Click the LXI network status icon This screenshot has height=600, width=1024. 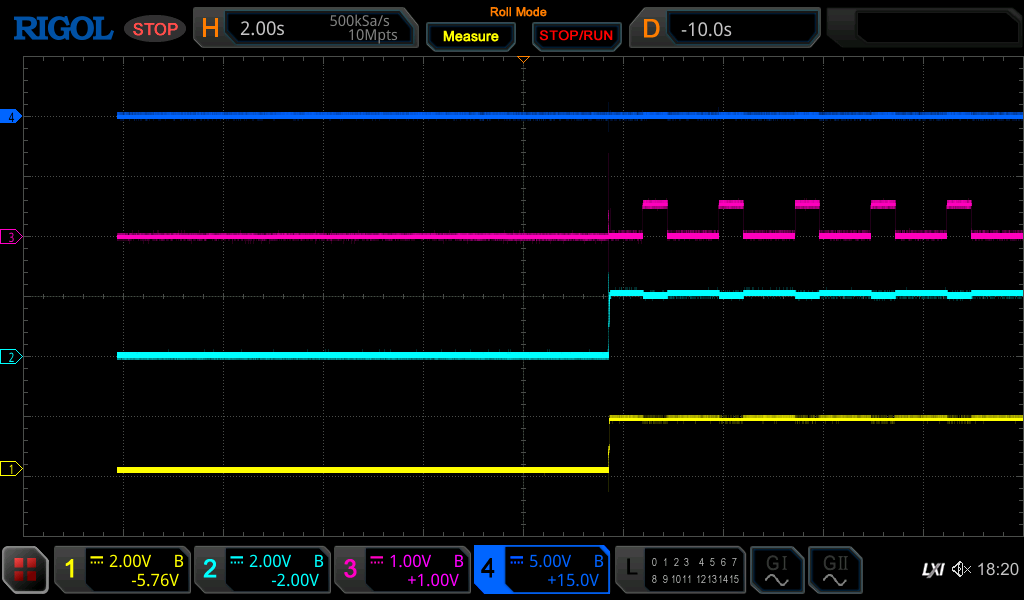(933, 570)
